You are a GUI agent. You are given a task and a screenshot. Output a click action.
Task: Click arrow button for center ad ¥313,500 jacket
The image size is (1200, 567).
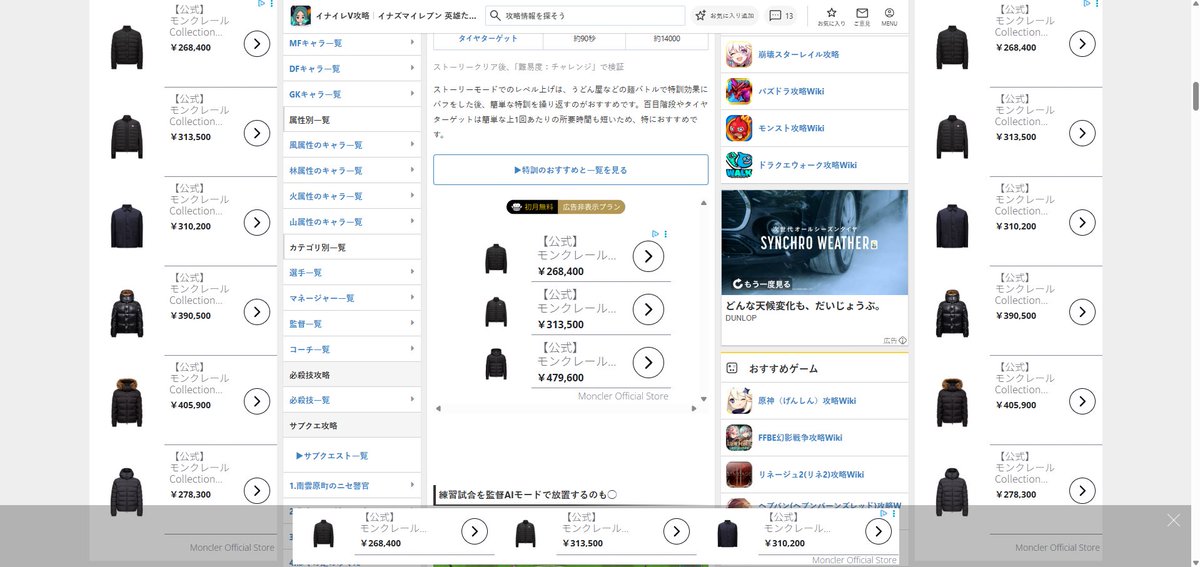648,310
